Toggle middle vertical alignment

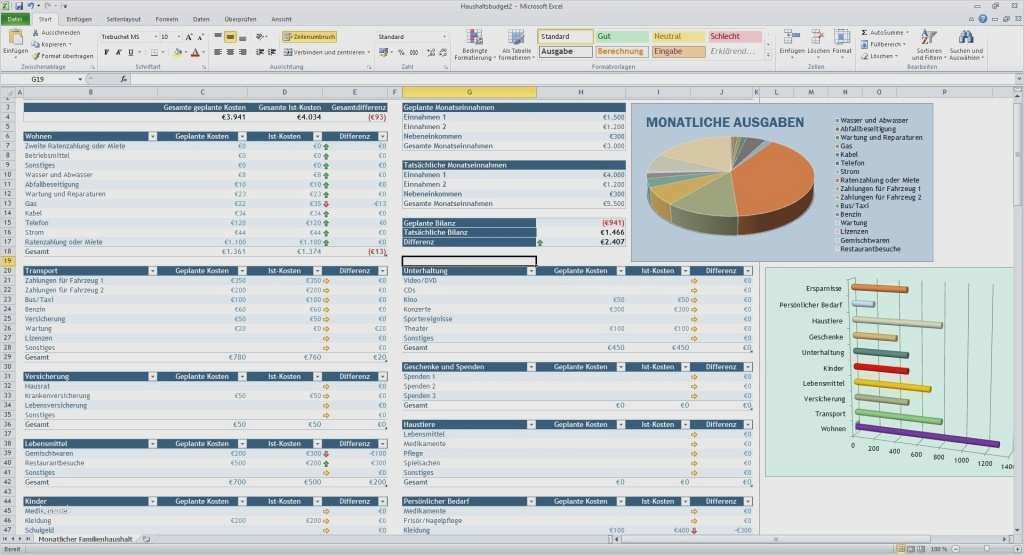point(230,37)
